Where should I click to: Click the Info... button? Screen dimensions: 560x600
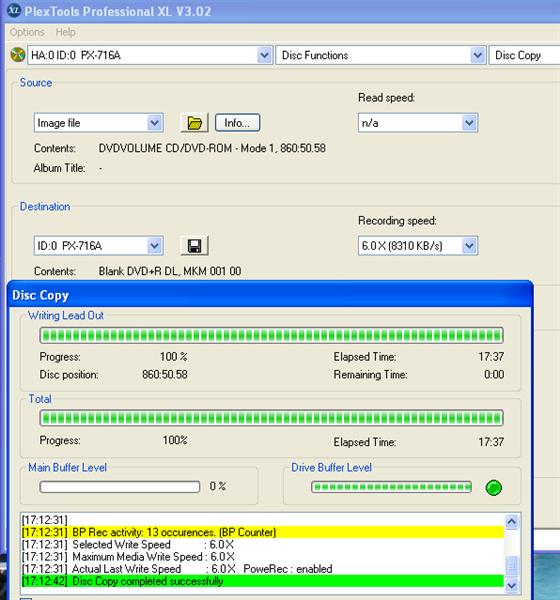point(237,123)
